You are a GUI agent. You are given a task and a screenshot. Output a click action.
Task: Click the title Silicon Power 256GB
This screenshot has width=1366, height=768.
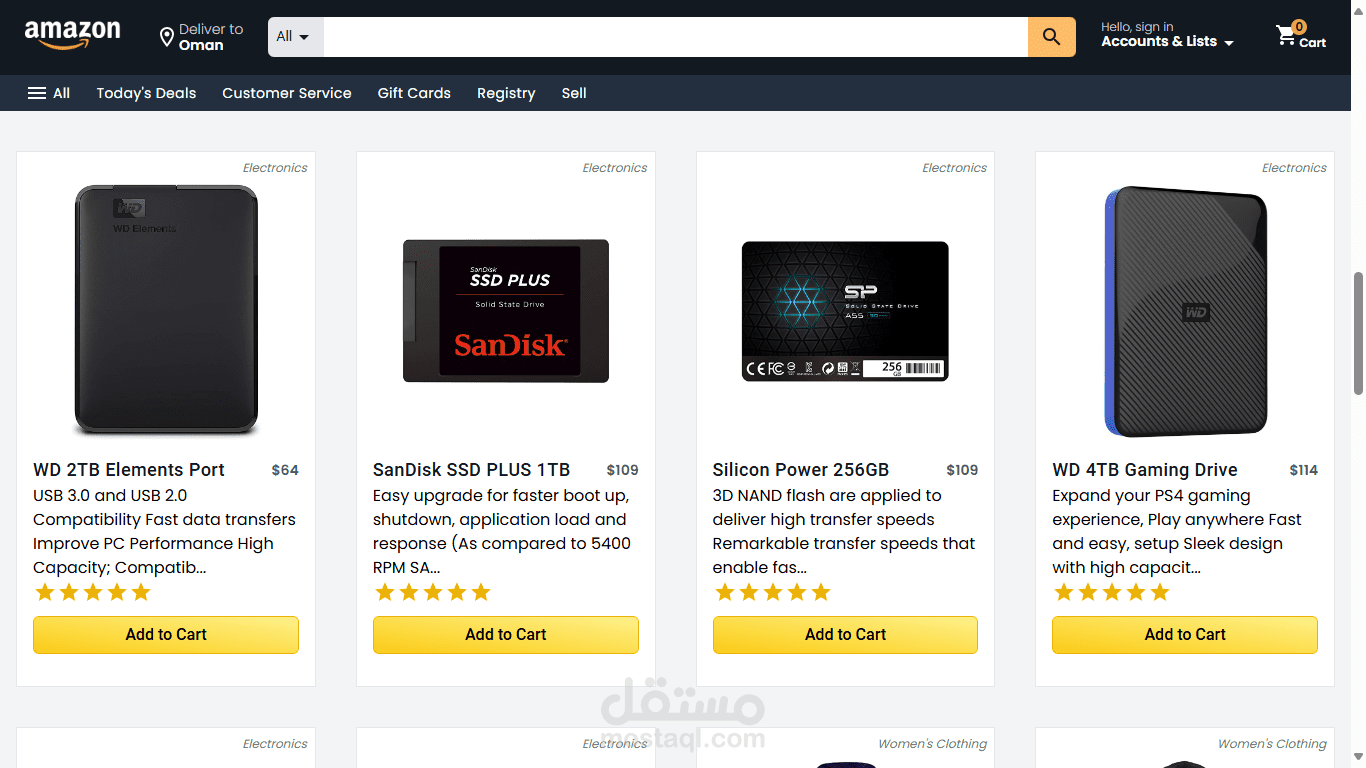tap(801, 470)
